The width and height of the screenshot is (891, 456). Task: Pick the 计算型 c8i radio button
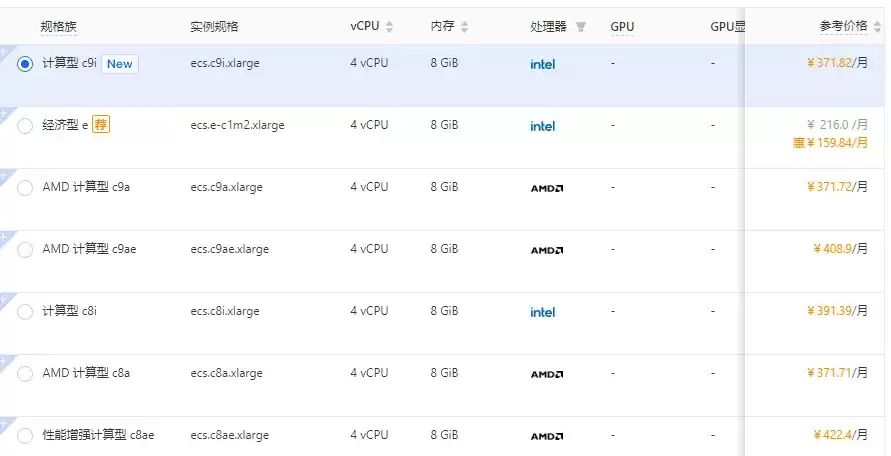pos(24,312)
